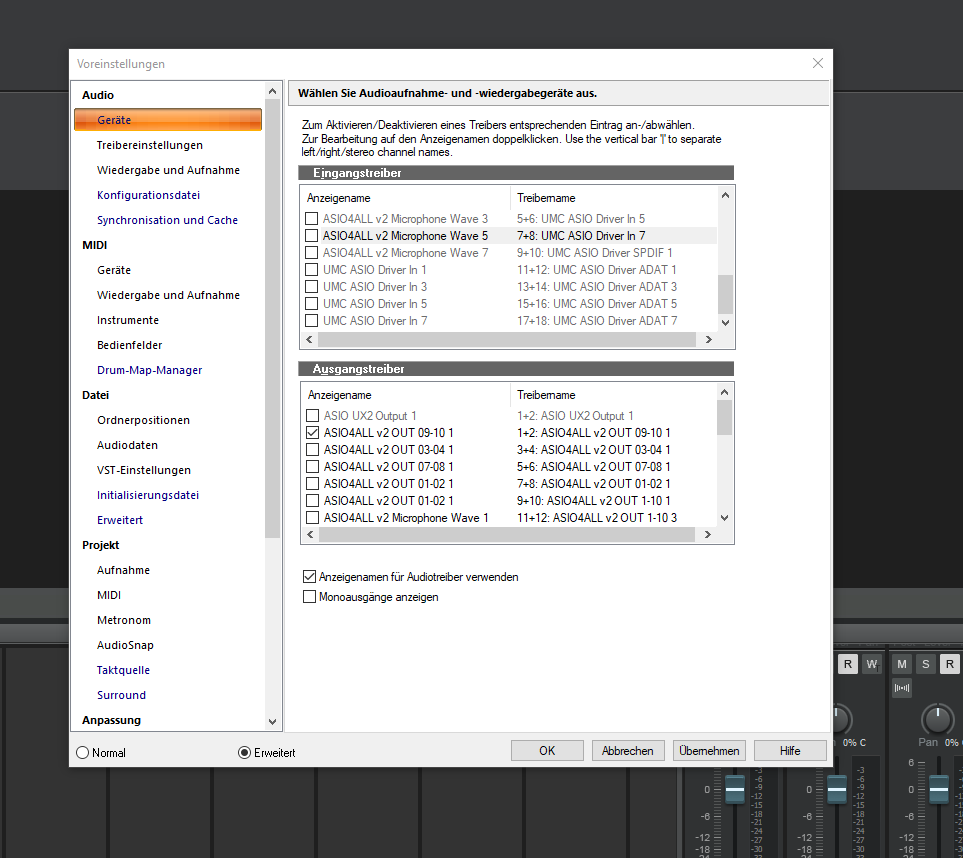Check the ASIO4ALL v2 Microphone Wave 5 input driver
The image size is (963, 858).
coord(311,236)
